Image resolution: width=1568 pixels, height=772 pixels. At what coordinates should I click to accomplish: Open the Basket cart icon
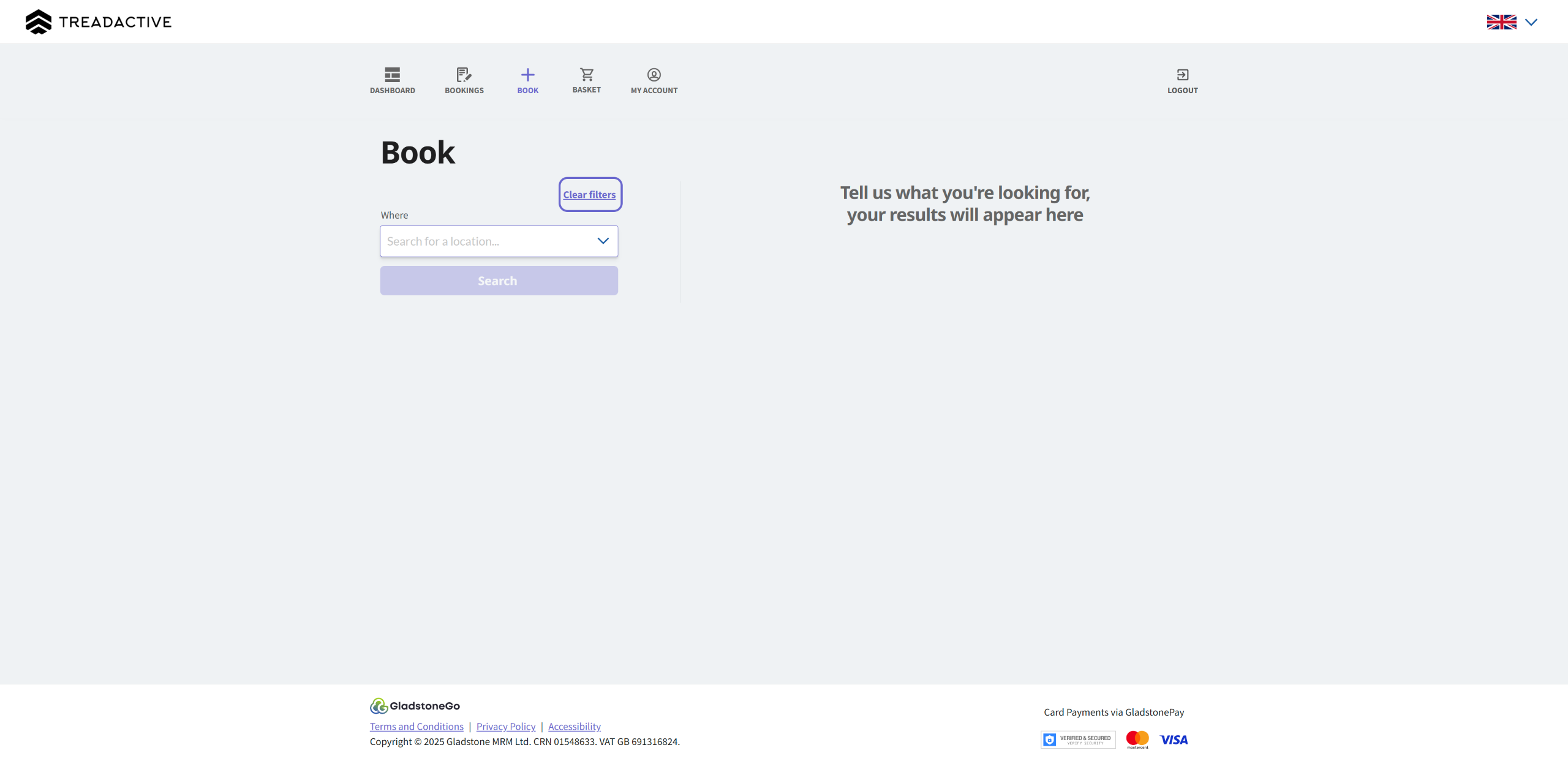[x=586, y=75]
